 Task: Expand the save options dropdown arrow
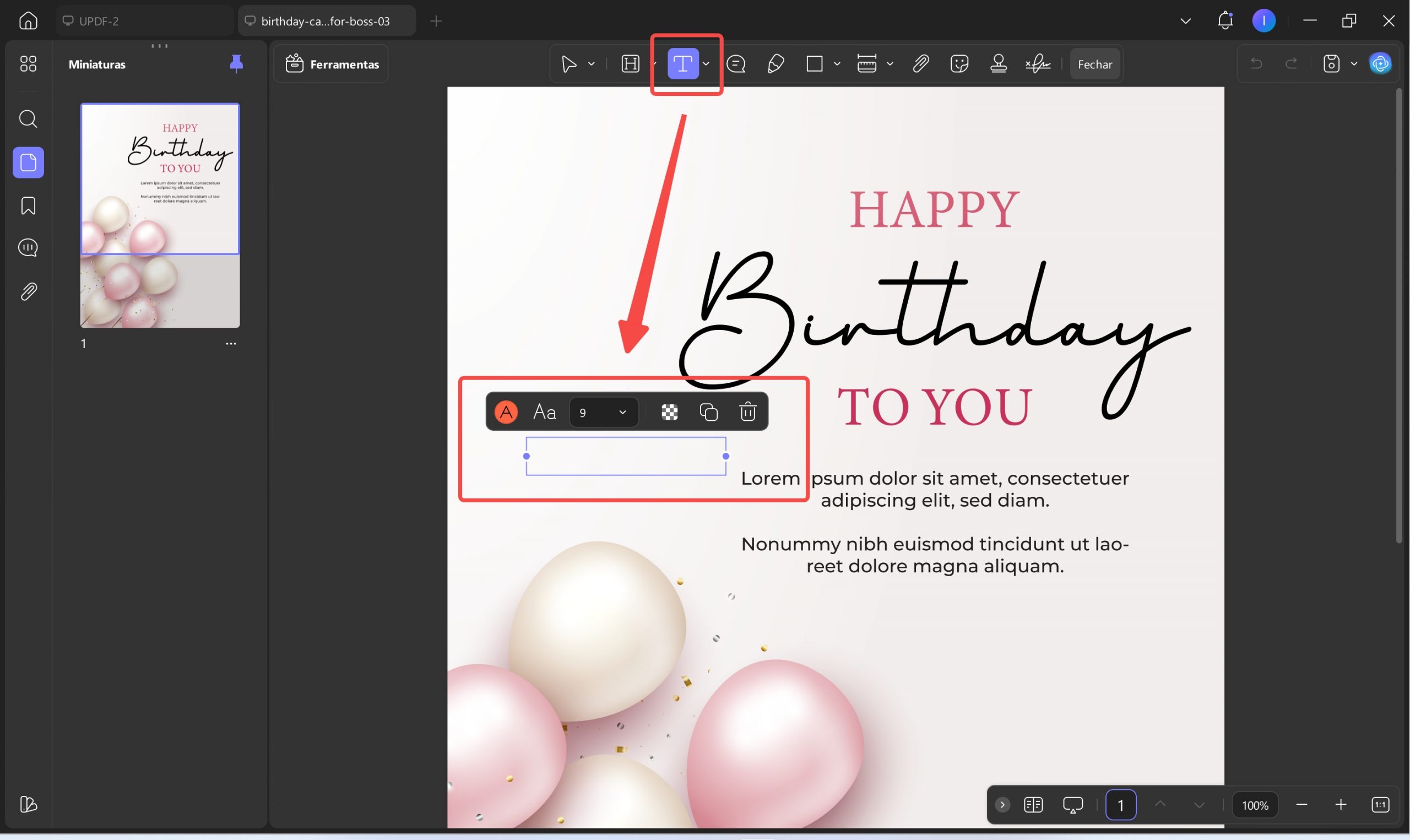point(1354,64)
